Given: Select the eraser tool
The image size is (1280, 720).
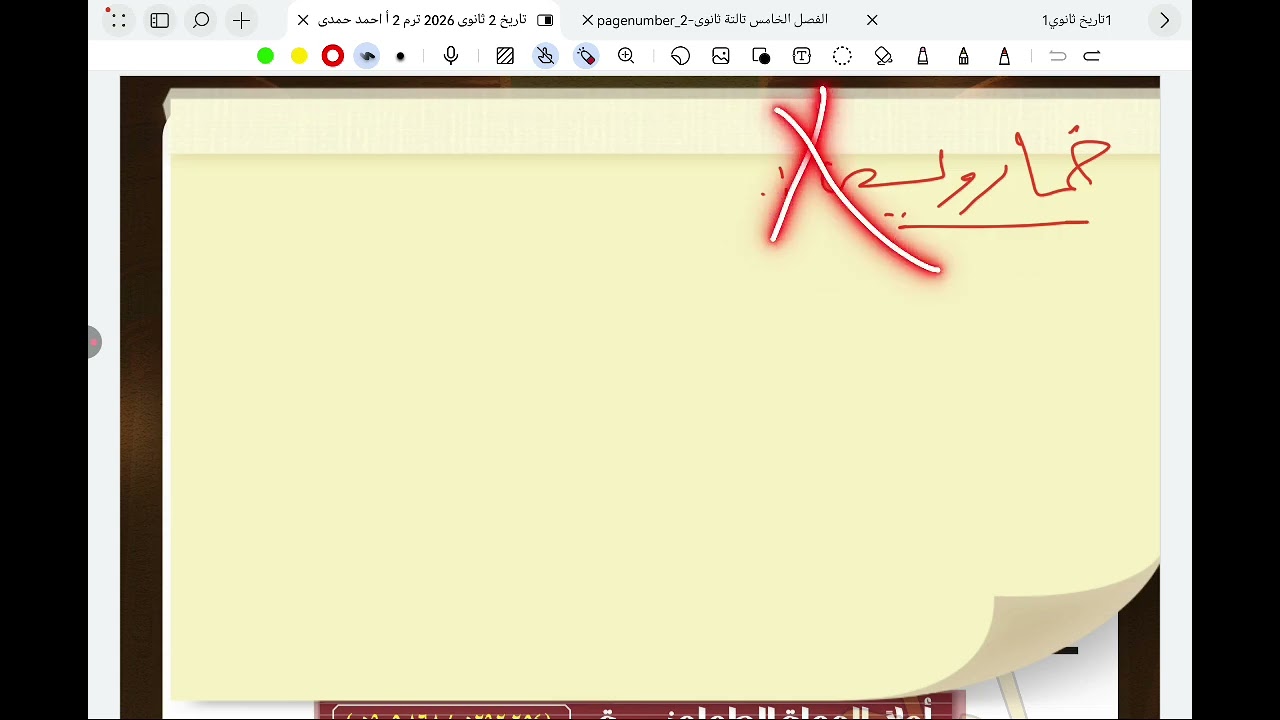Looking at the screenshot, I should (883, 56).
